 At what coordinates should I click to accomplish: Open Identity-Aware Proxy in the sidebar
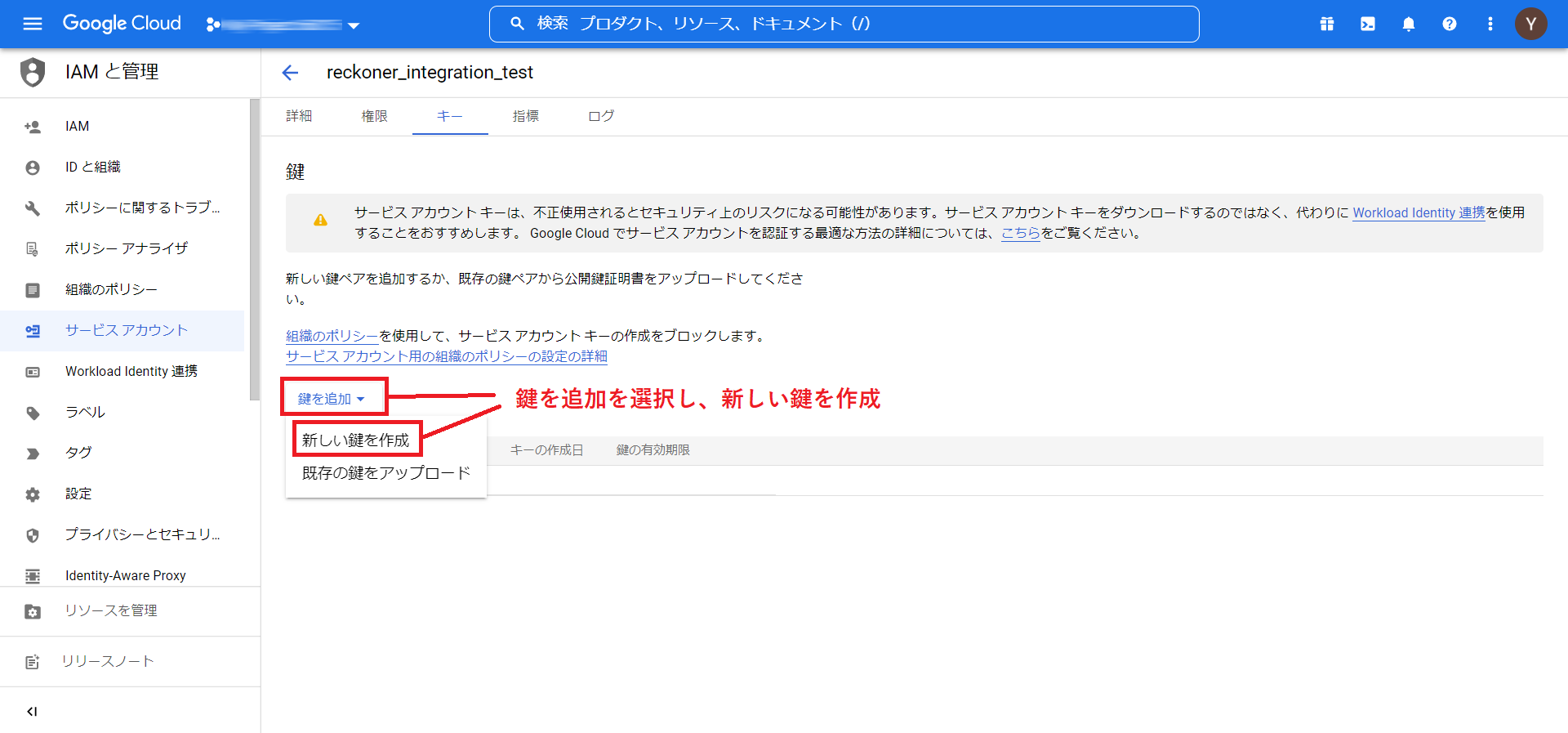[x=122, y=576]
